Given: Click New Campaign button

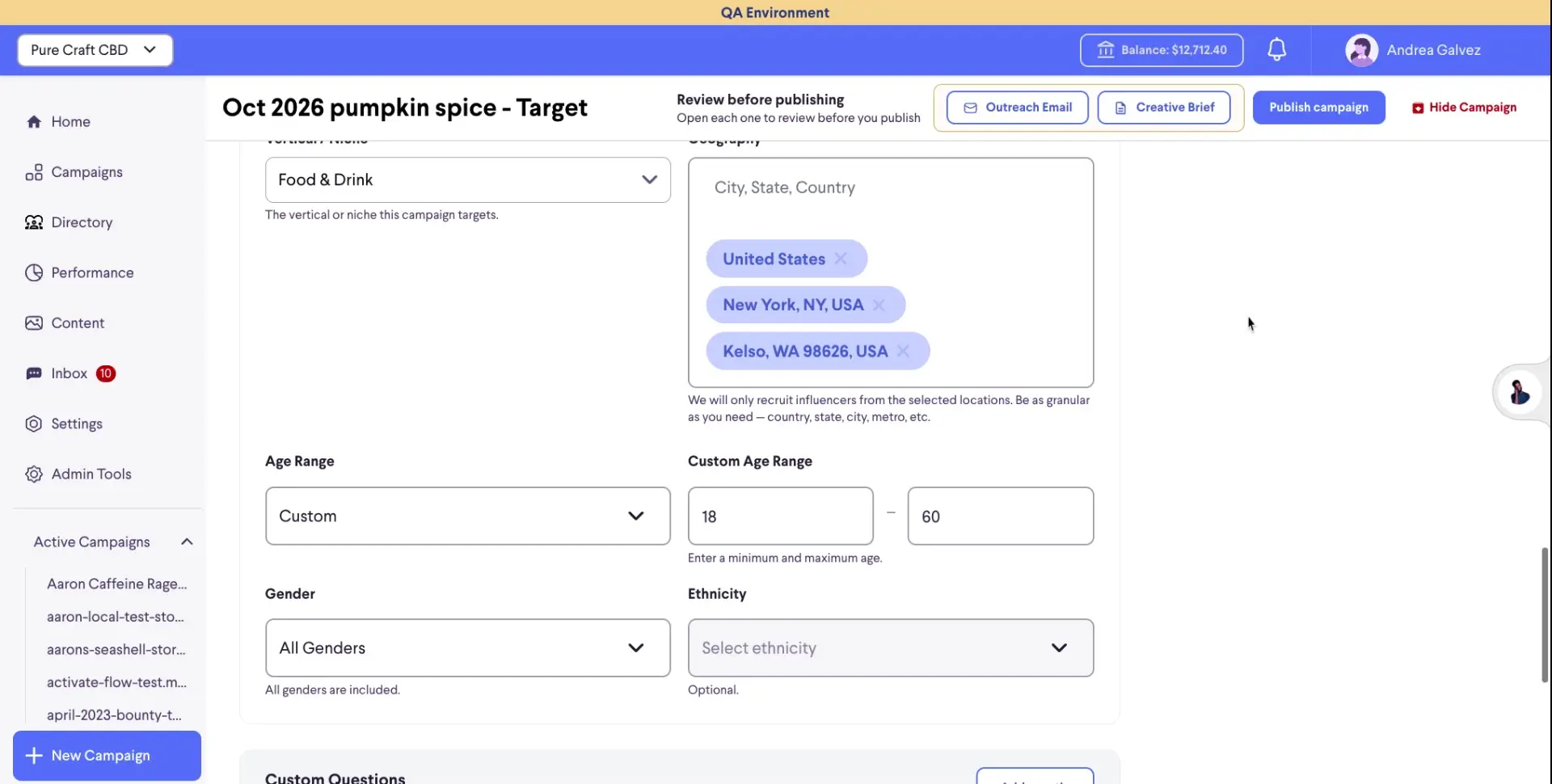Looking at the screenshot, I should click(x=107, y=756).
